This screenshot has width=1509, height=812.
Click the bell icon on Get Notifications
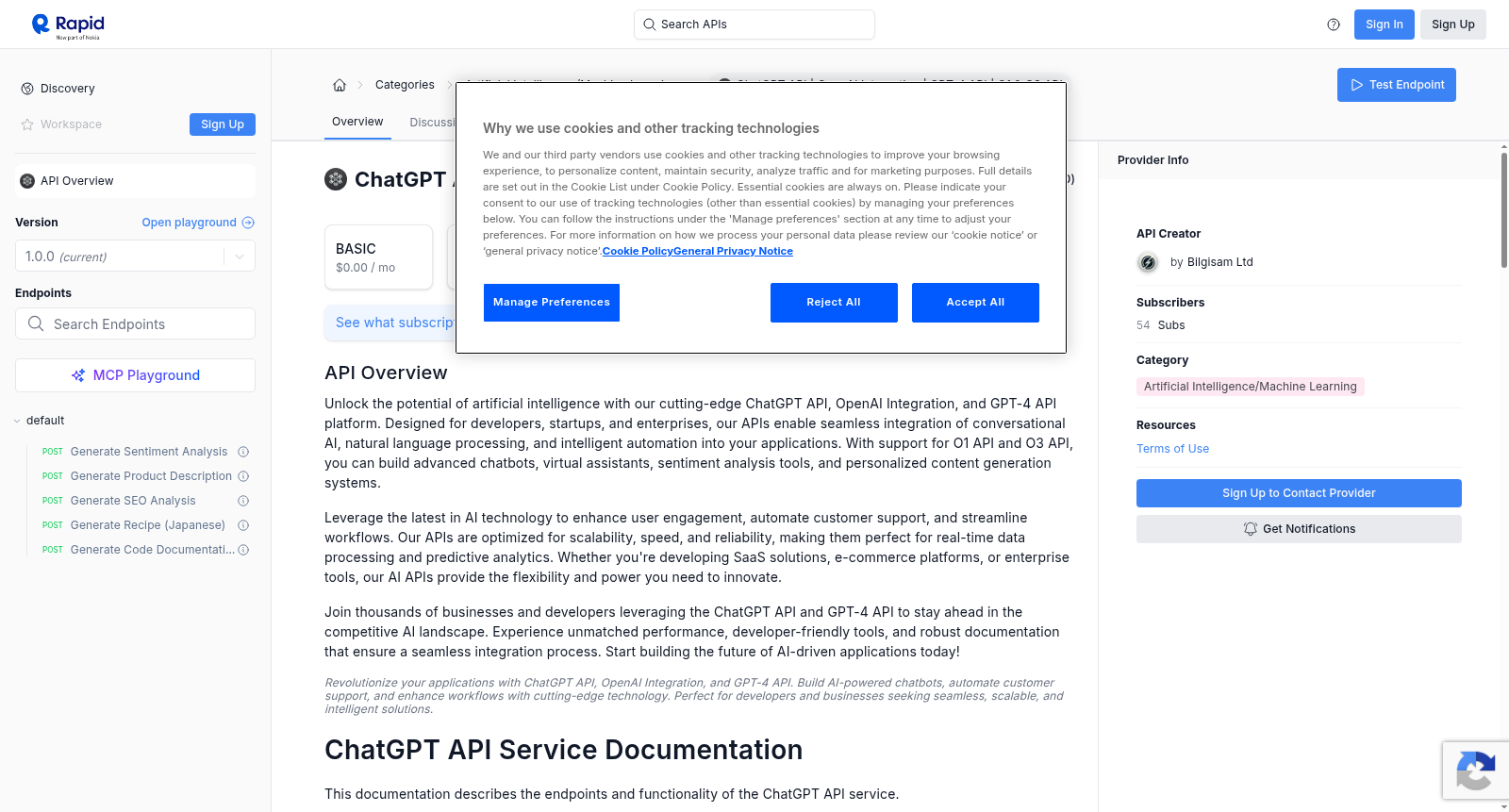pos(1251,529)
